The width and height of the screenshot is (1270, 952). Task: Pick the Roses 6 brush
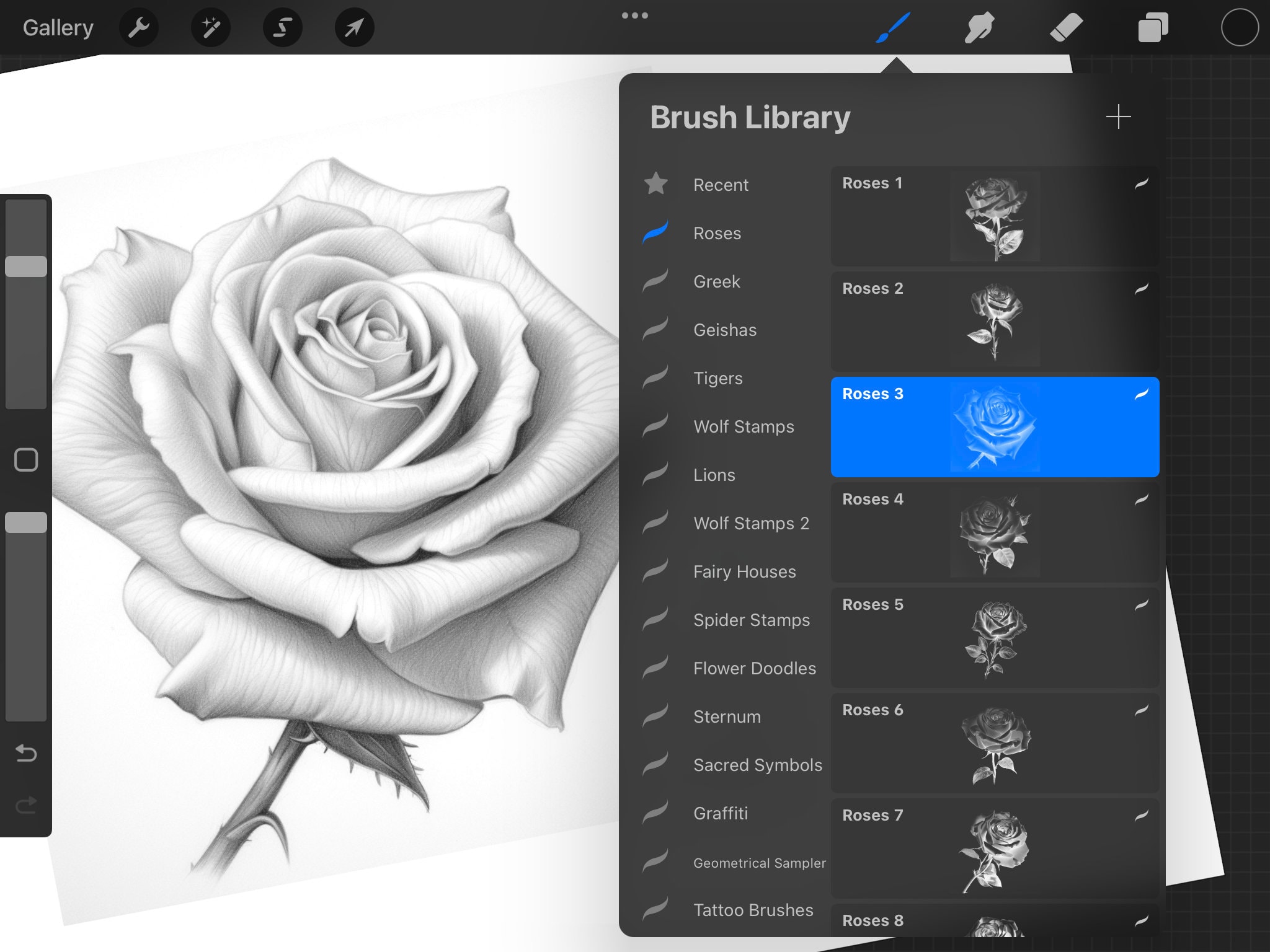point(995,743)
